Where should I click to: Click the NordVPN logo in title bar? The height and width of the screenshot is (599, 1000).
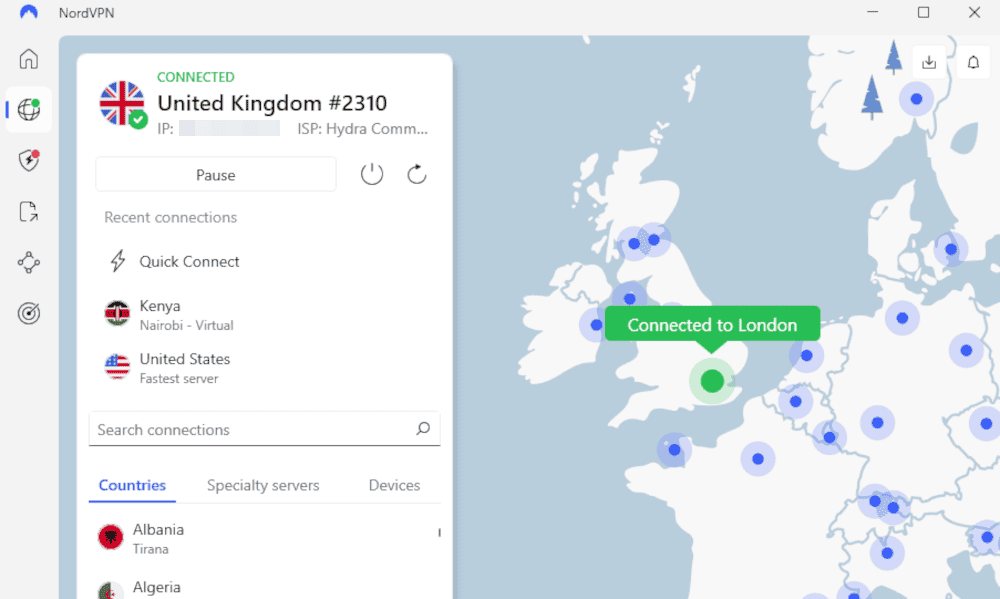tap(29, 12)
